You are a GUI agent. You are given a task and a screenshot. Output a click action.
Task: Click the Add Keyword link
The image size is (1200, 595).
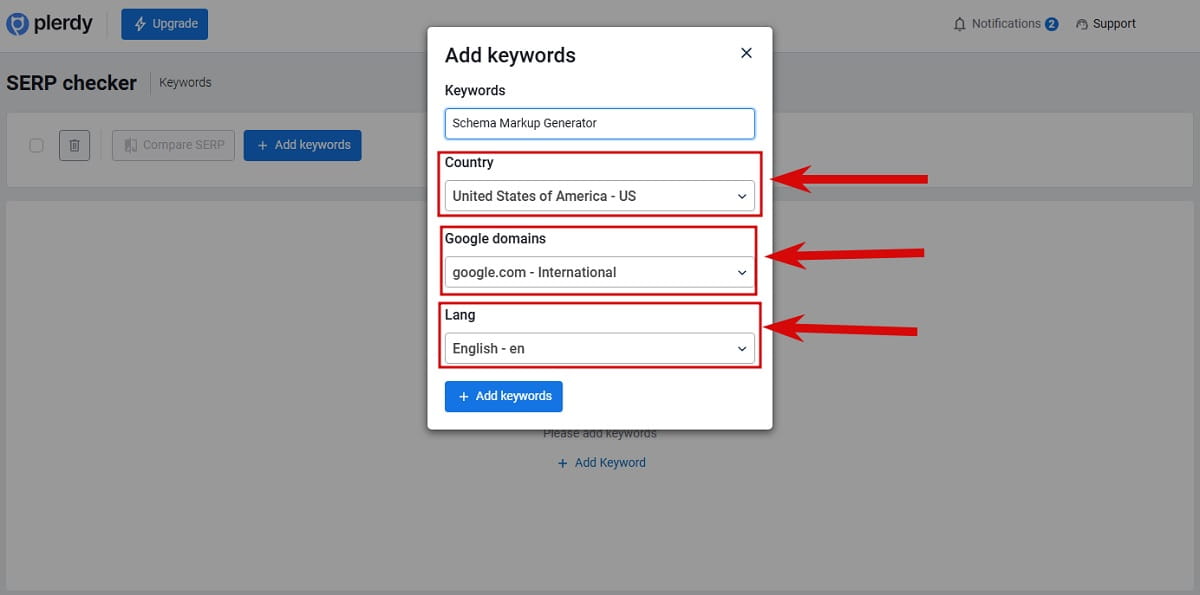pyautogui.click(x=601, y=462)
